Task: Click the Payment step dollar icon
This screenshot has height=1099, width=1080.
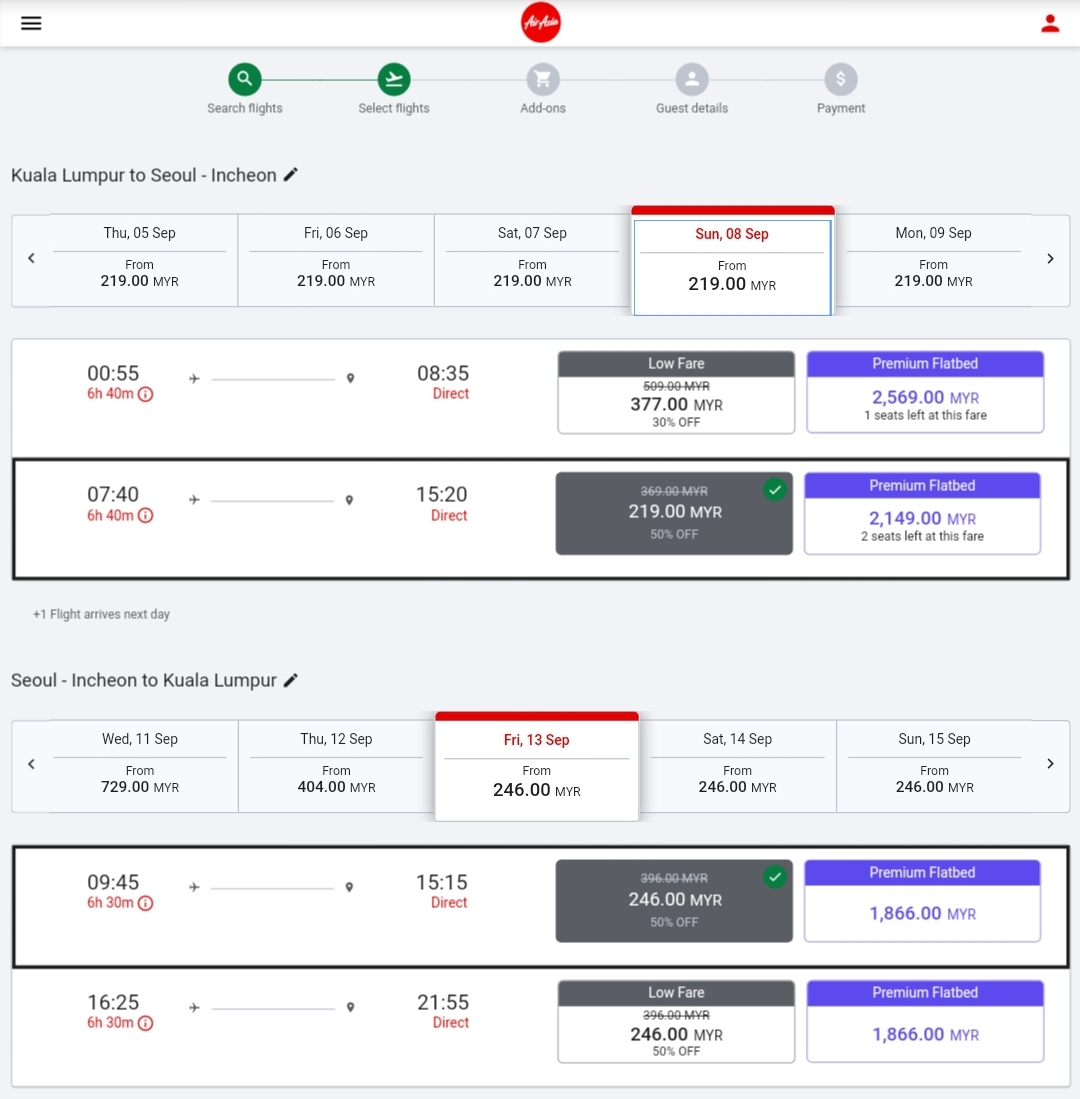Action: pos(841,79)
